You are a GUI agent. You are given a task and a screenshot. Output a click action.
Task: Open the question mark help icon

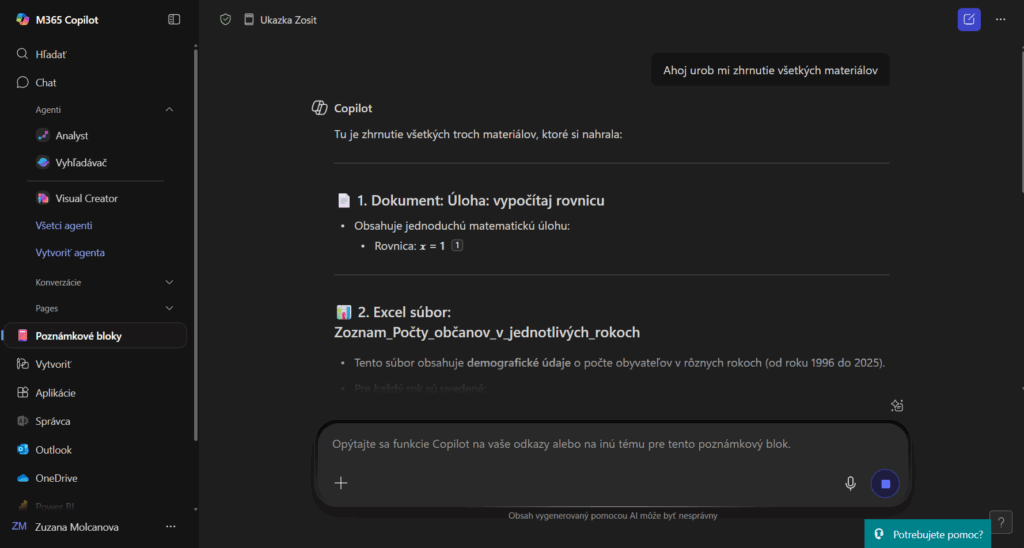coord(1000,522)
